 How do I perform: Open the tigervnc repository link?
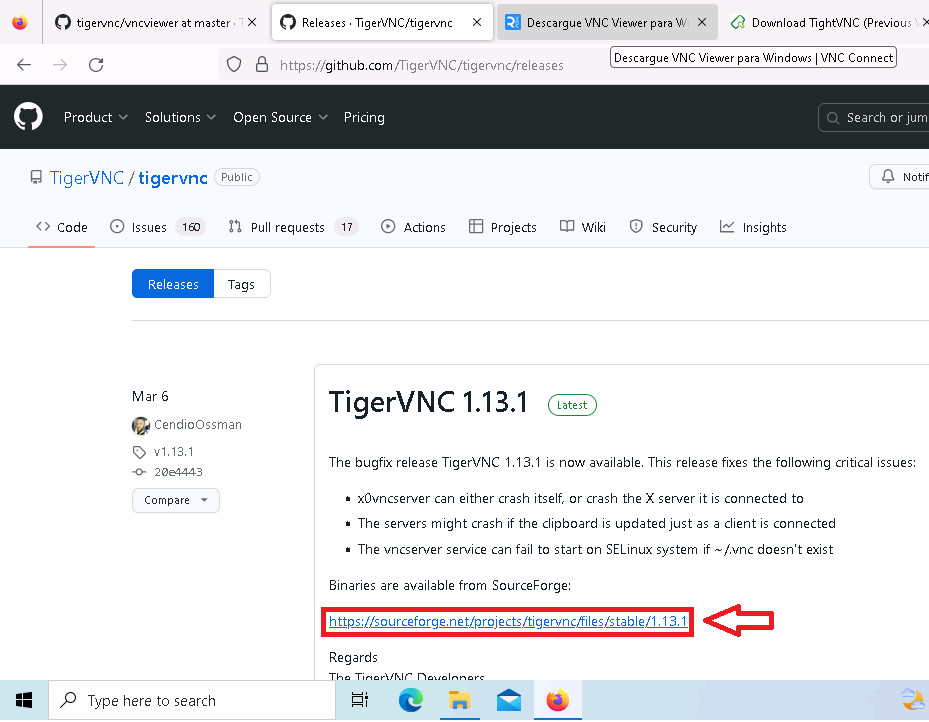pyautogui.click(x=173, y=178)
